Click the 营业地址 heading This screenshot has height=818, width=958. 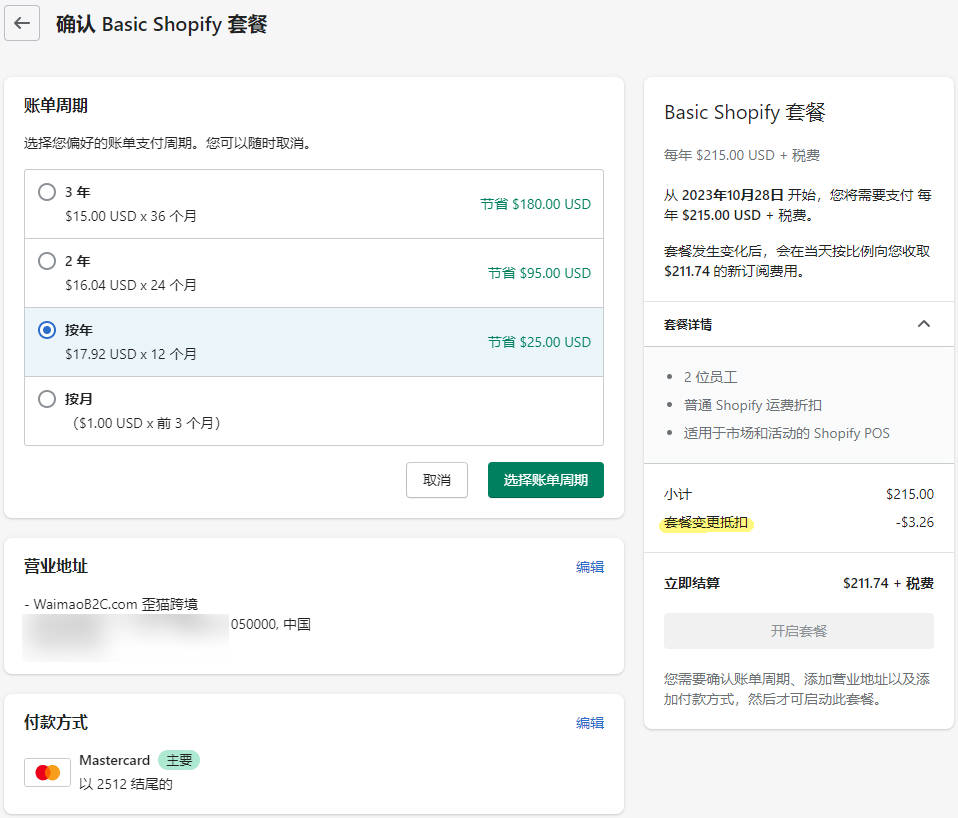tap(56, 566)
